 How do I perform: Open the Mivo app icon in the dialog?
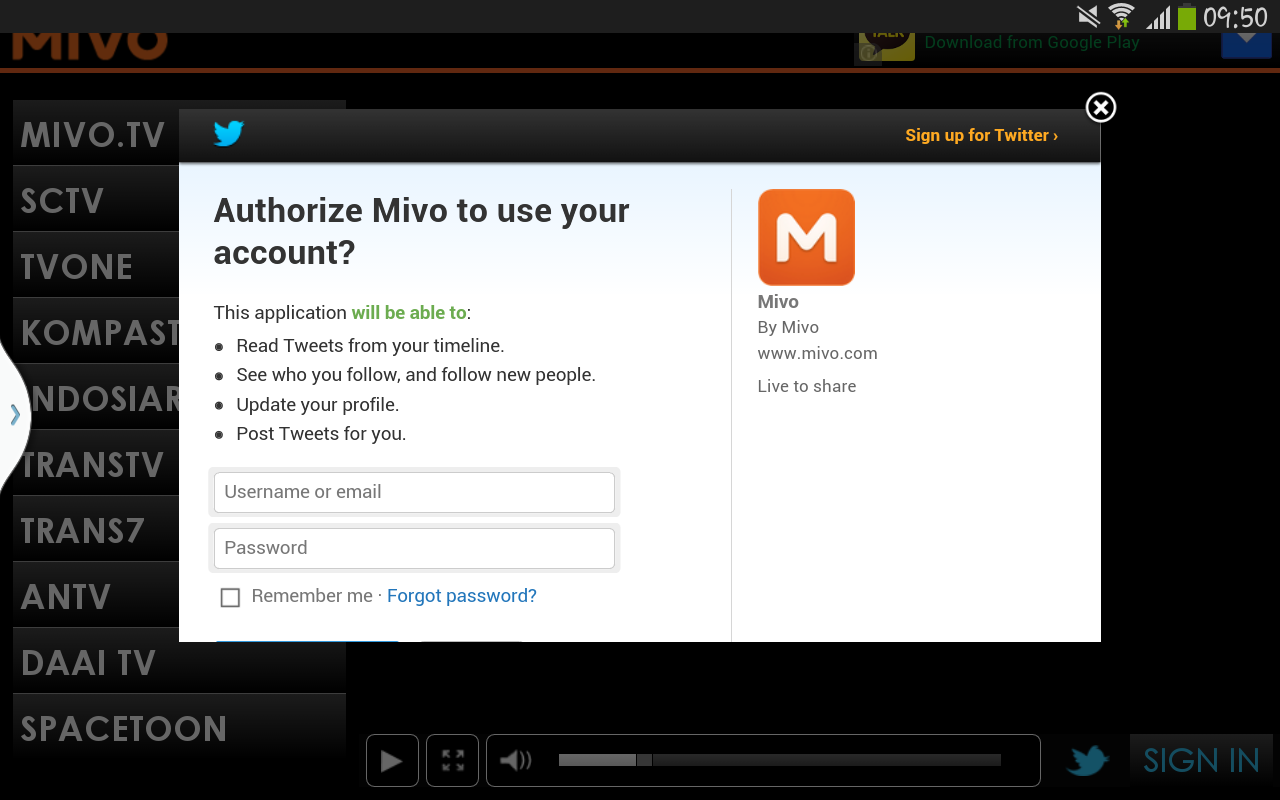coord(806,237)
